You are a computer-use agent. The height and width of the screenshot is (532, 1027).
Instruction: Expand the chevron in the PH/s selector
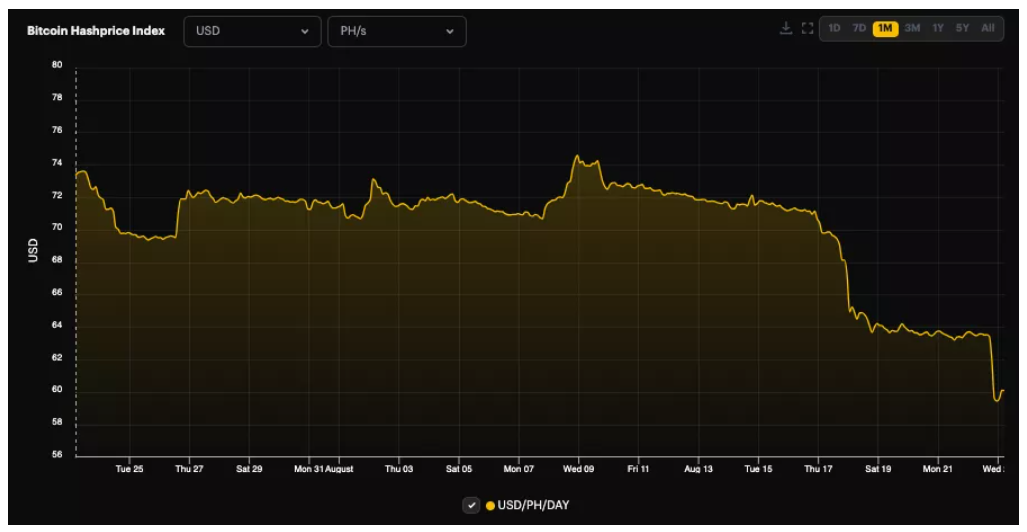[450, 31]
